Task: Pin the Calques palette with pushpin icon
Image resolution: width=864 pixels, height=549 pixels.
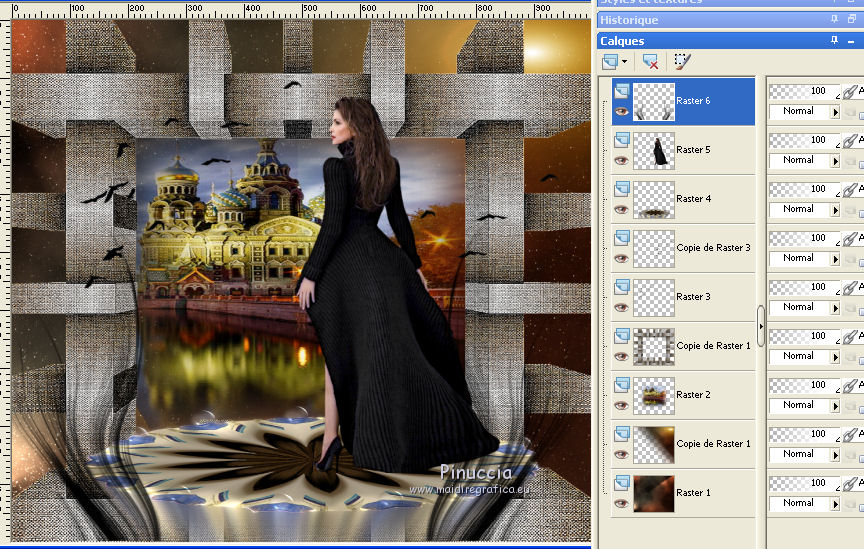Action: 834,40
